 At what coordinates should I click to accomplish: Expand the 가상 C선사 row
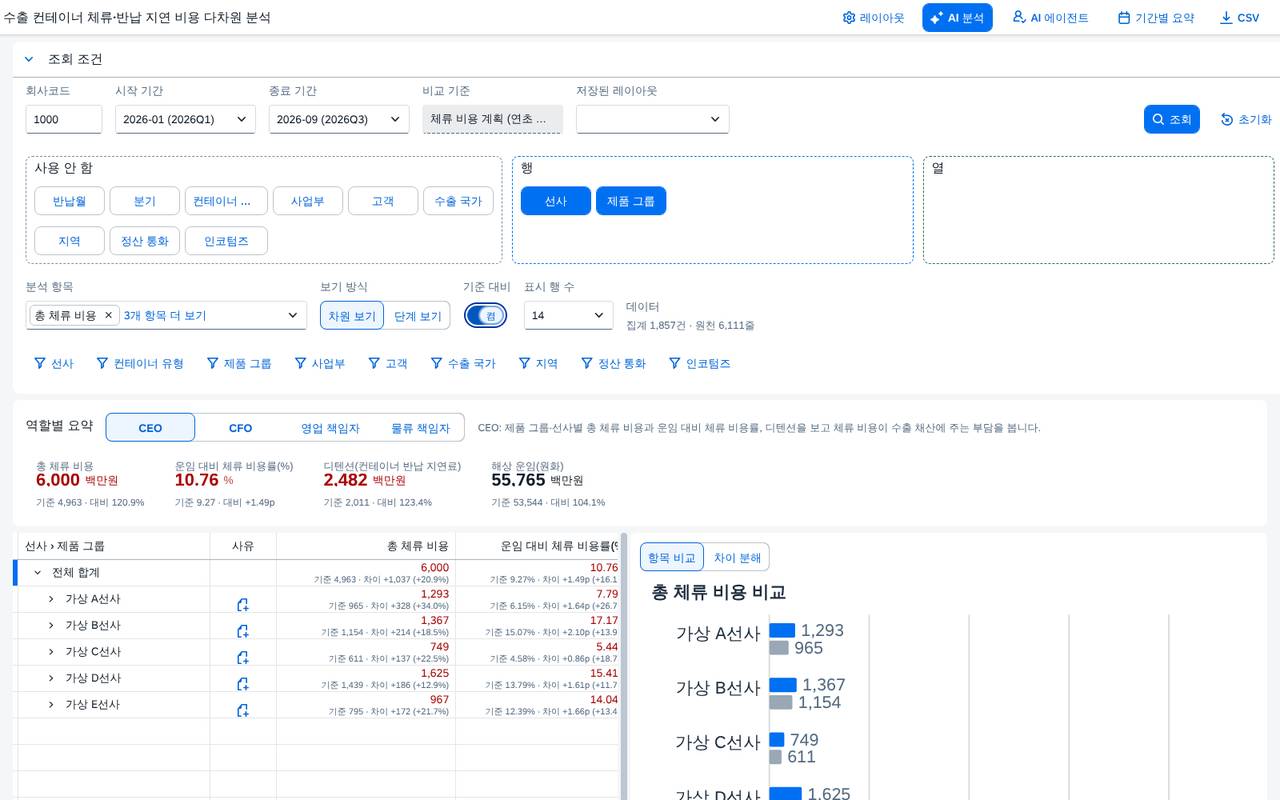(x=51, y=651)
